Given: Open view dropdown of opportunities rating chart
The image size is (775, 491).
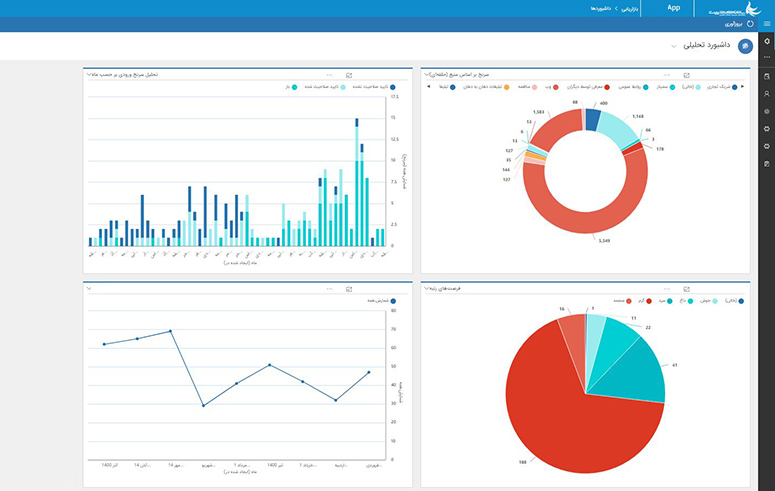Looking at the screenshot, I should (x=423, y=289).
